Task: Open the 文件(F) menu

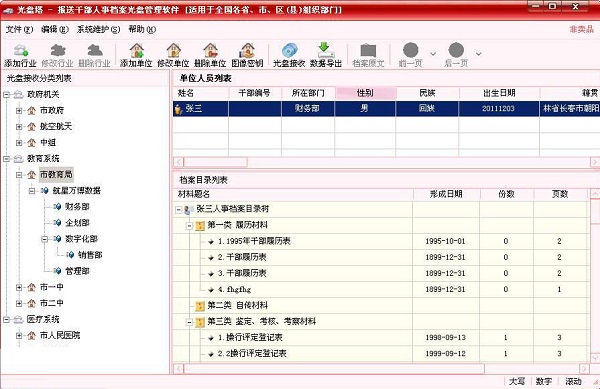Action: point(19,29)
